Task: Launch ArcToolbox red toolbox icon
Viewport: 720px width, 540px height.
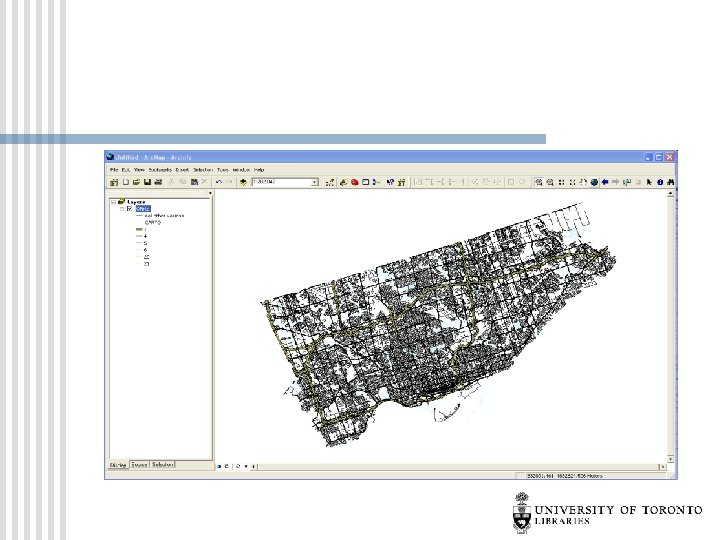Action: pyautogui.click(x=354, y=183)
